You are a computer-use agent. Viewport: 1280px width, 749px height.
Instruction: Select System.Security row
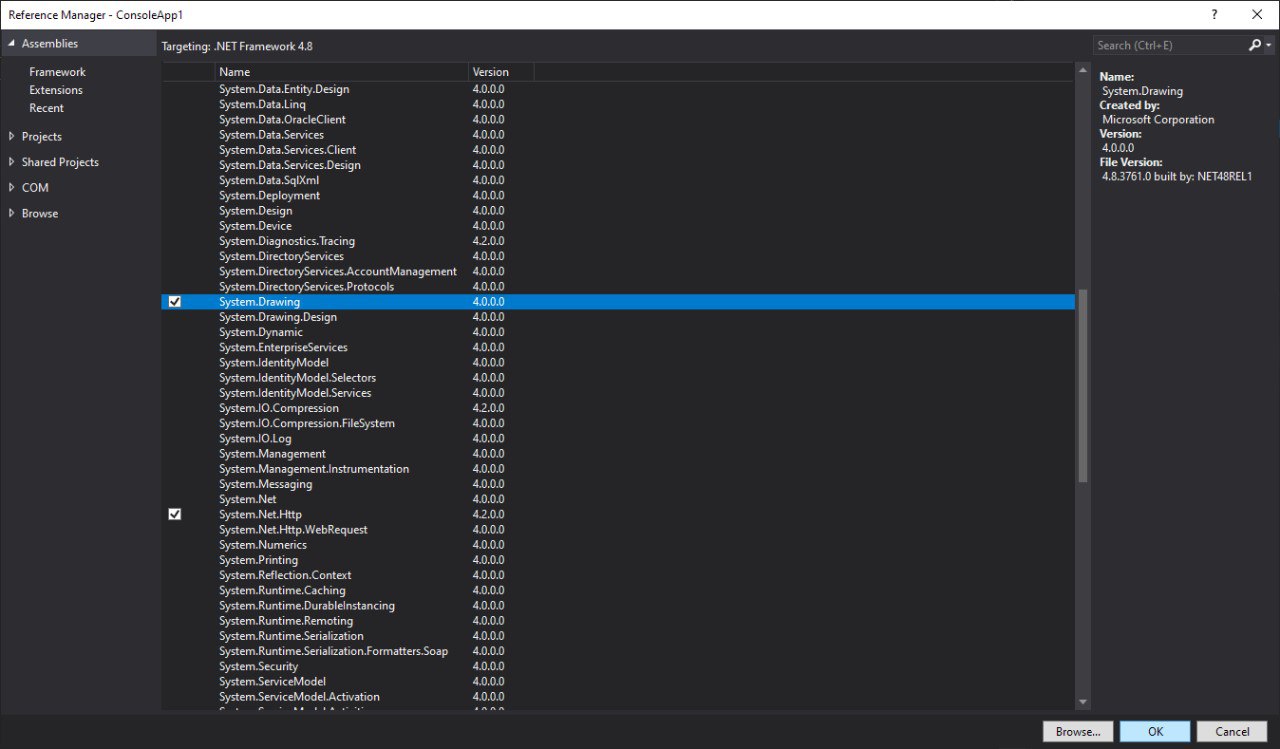point(618,666)
